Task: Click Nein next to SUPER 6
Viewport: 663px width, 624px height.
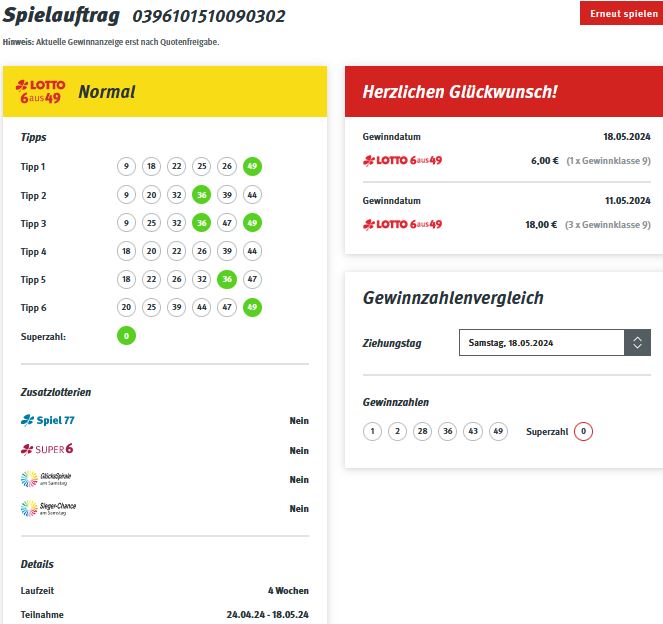Action: click(299, 451)
